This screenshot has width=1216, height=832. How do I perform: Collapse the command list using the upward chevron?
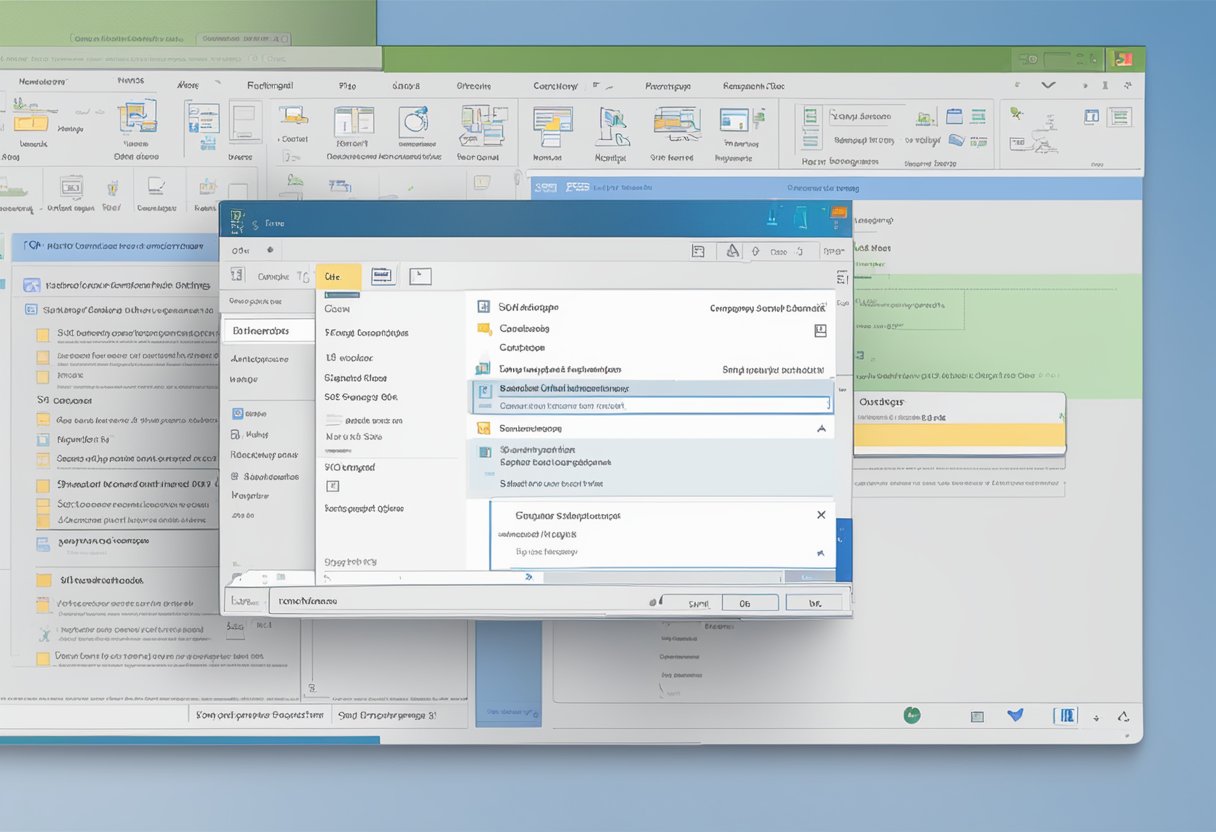tap(821, 427)
